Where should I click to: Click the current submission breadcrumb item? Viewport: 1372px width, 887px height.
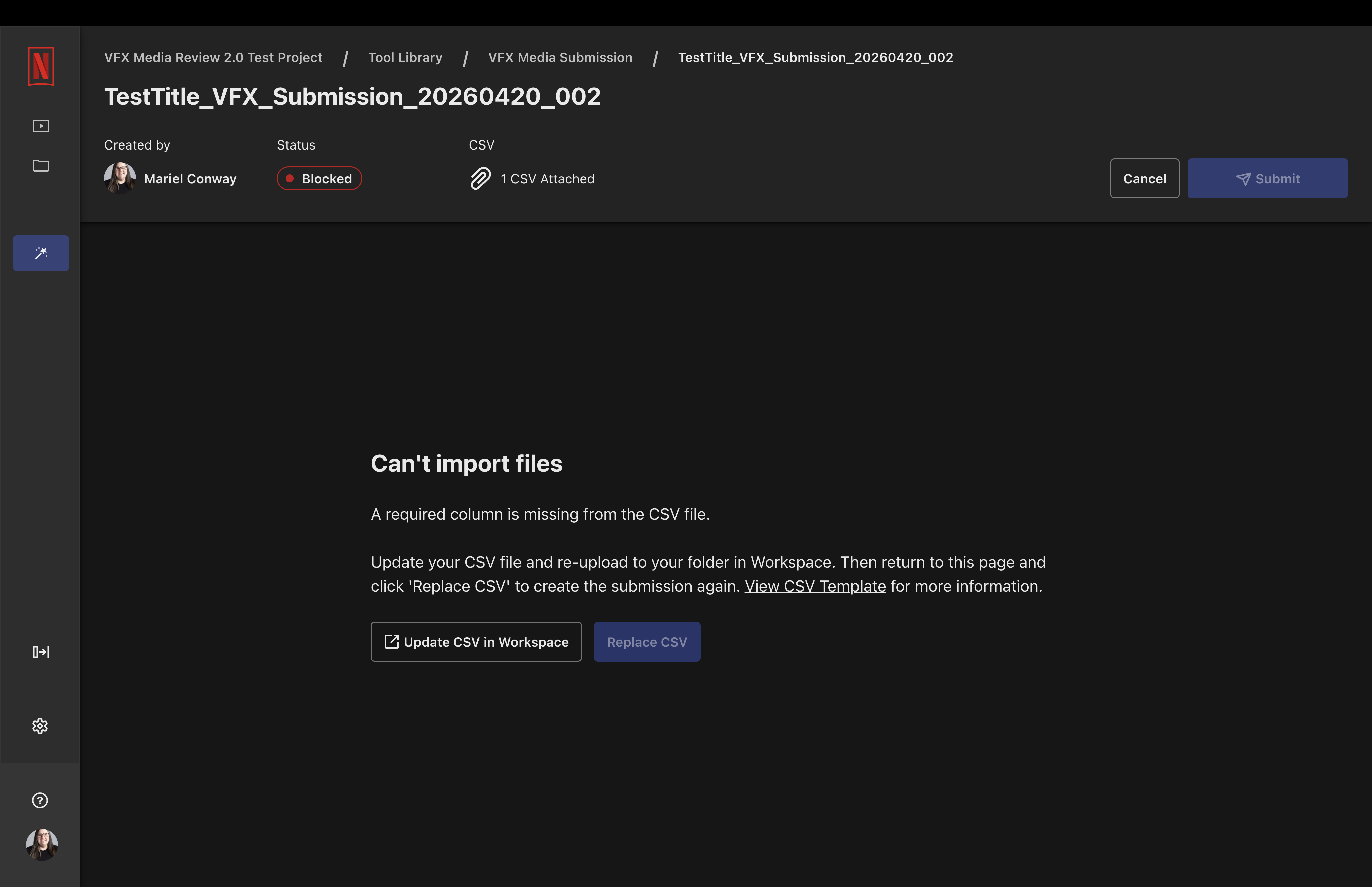[x=815, y=58]
